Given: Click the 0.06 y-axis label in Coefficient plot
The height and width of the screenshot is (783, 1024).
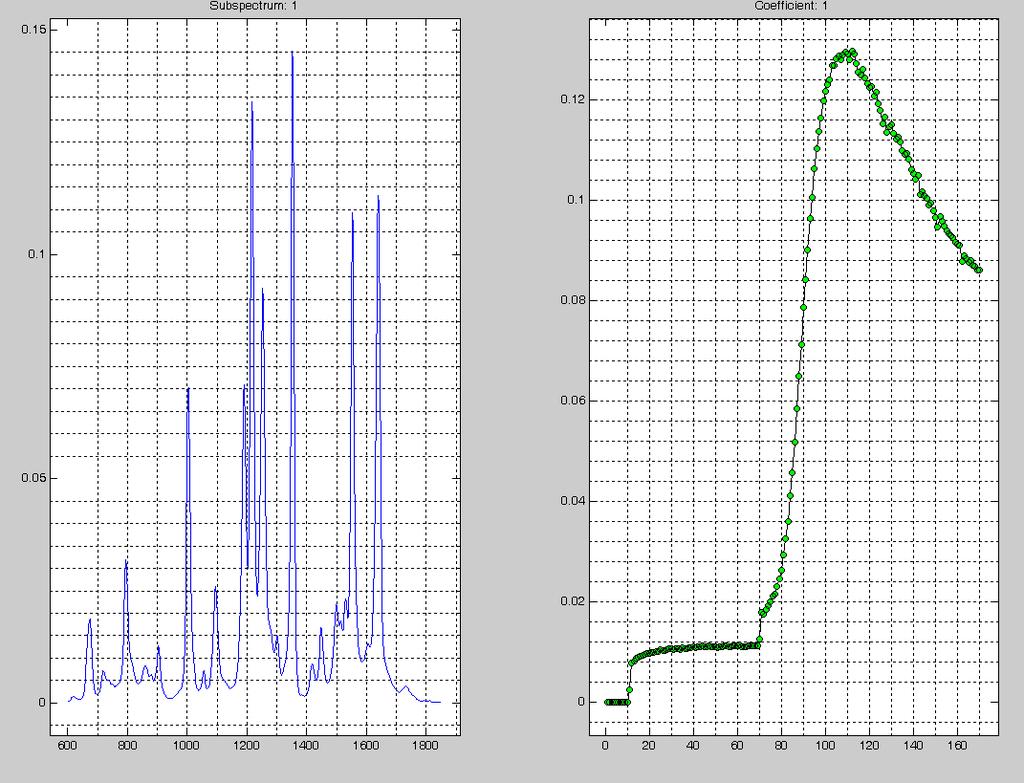Looking at the screenshot, I should (572, 400).
